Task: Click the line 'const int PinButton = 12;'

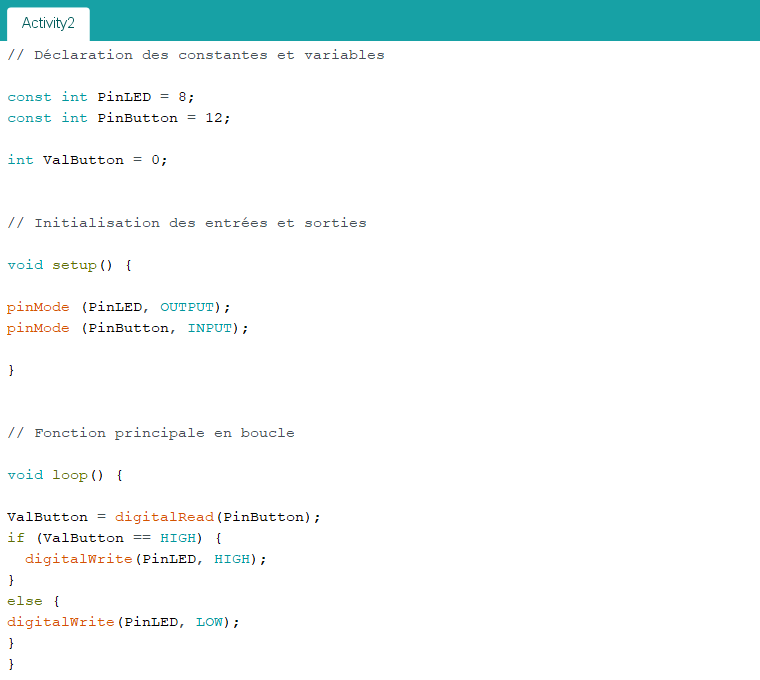Action: pos(119,118)
